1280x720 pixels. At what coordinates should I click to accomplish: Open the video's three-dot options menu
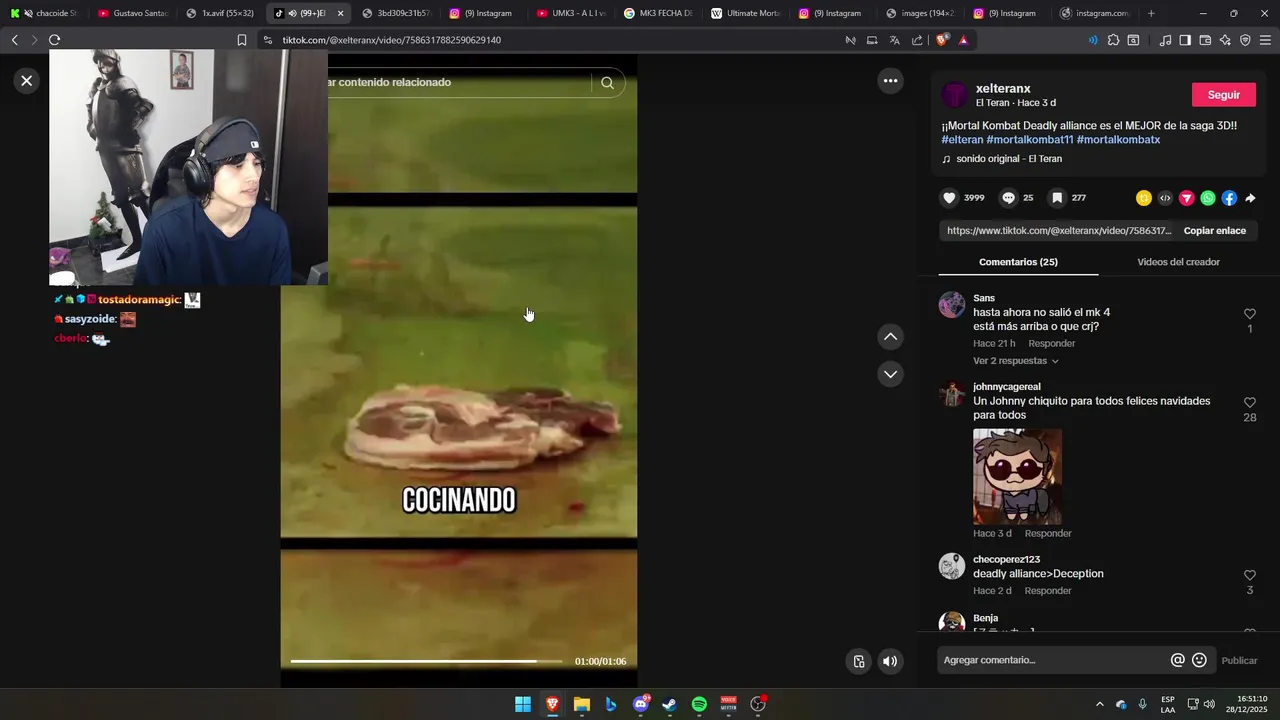[x=890, y=81]
